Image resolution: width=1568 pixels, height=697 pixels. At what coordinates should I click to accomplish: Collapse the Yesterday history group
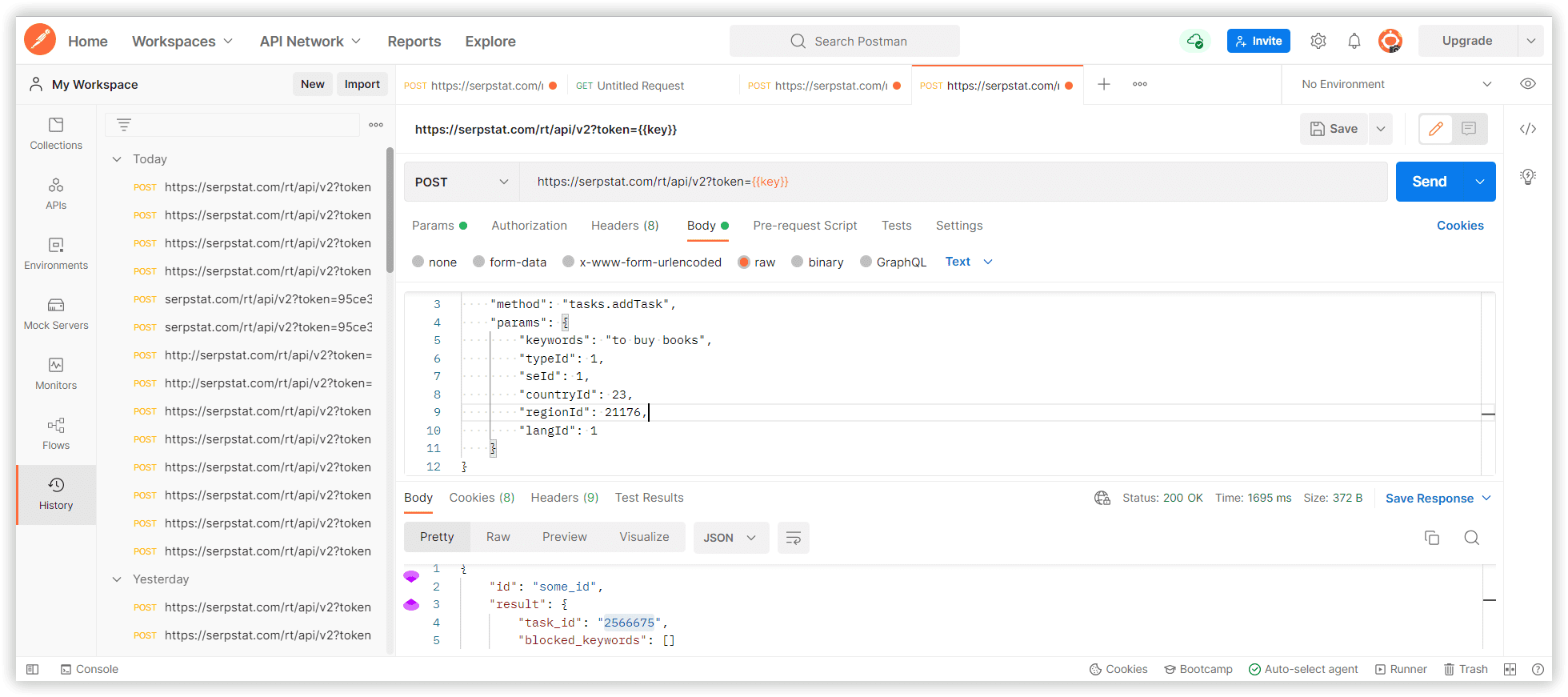(x=117, y=579)
